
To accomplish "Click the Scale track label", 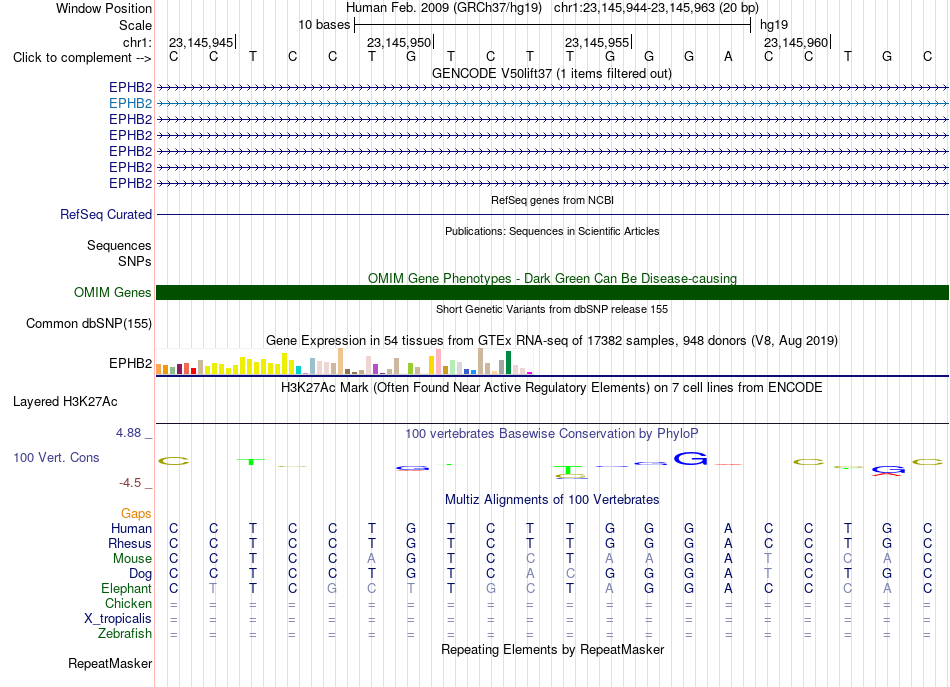I will point(136,25).
